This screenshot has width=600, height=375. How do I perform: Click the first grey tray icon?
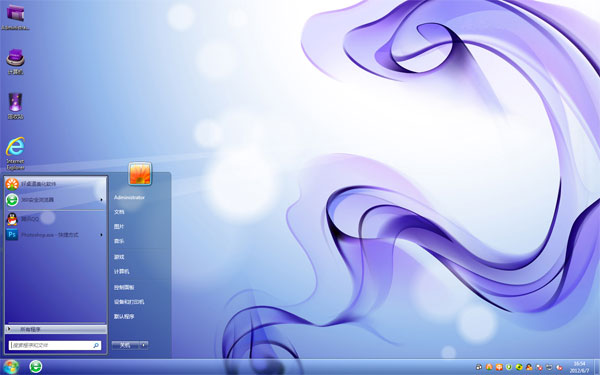[x=479, y=367]
